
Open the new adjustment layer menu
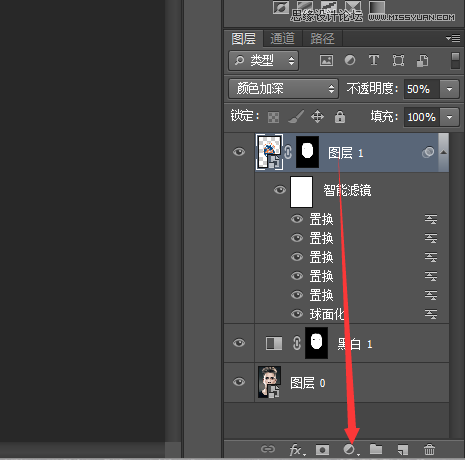(x=351, y=450)
